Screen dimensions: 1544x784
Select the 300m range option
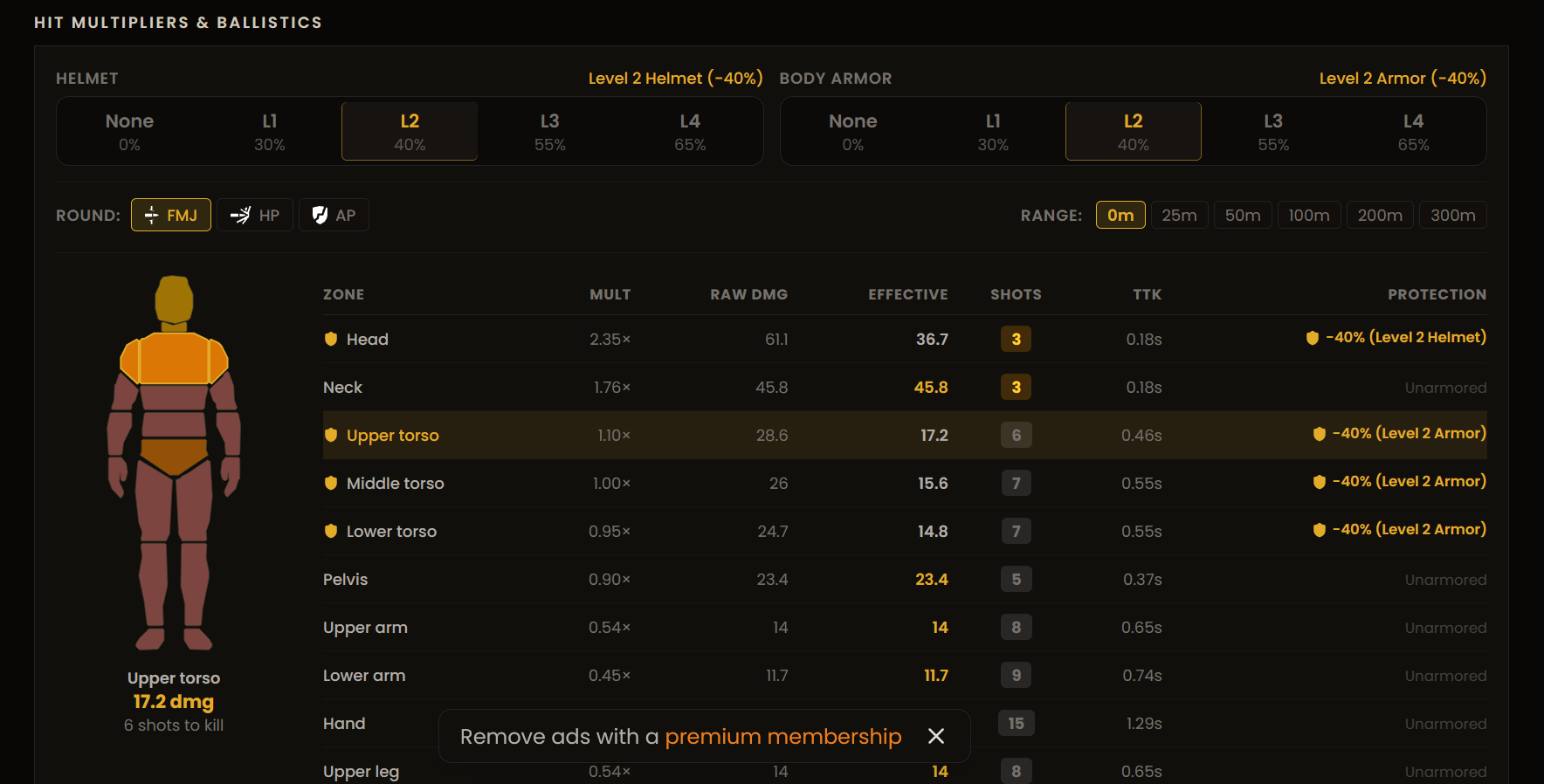[x=1452, y=215]
